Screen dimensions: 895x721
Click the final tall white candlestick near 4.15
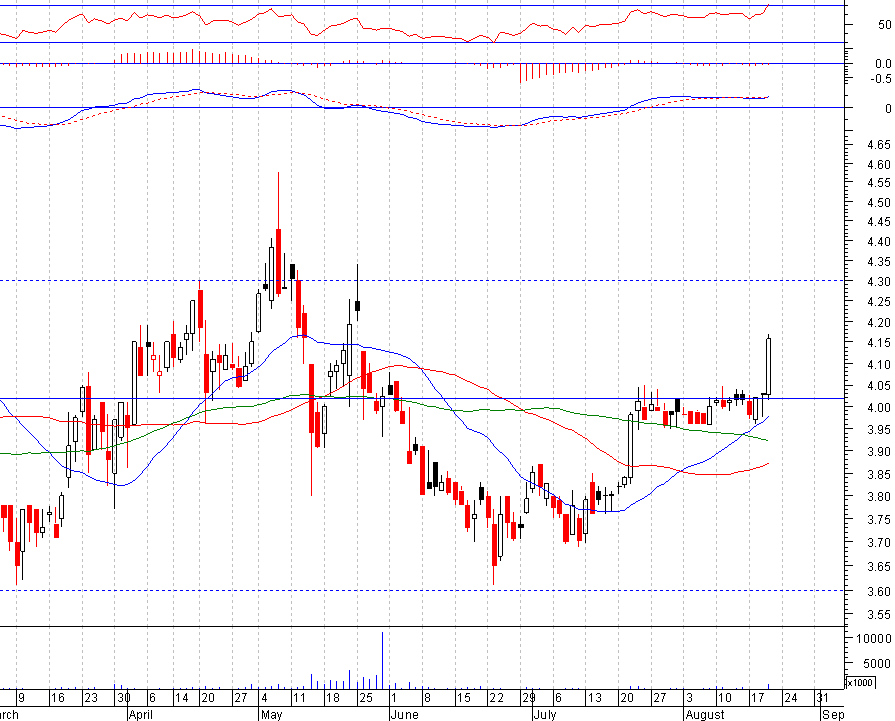click(x=769, y=366)
